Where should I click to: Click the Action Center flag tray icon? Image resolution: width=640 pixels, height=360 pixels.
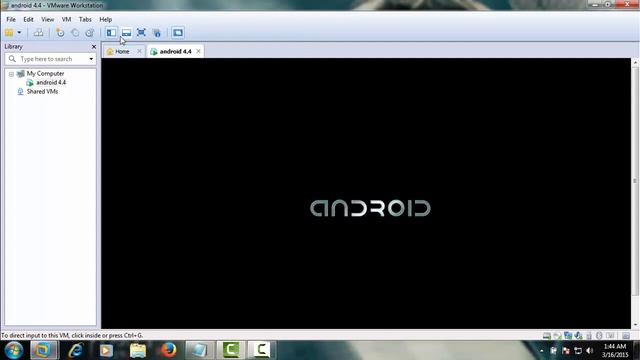(x=566, y=351)
